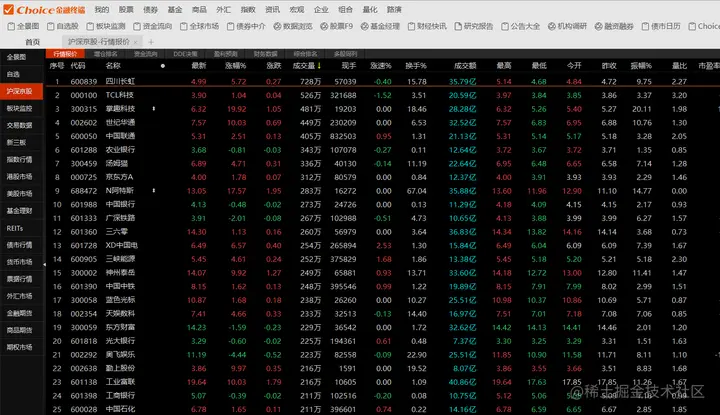This screenshot has width=720, height=415.
Task: Open 债市日历 in the toolbar
Action: pos(661,27)
